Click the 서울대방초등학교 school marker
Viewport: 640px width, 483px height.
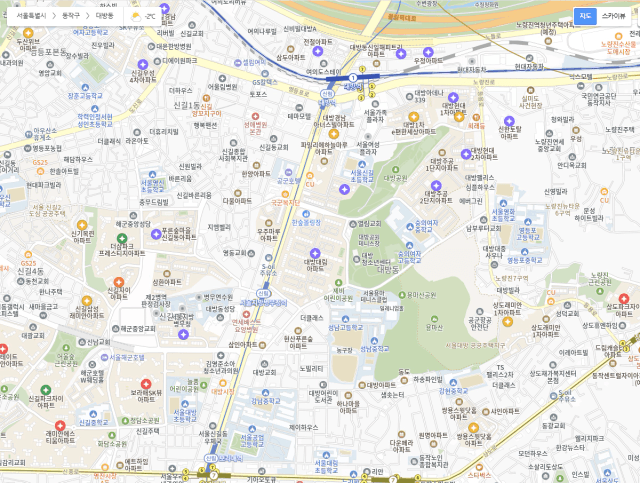(x=185, y=404)
